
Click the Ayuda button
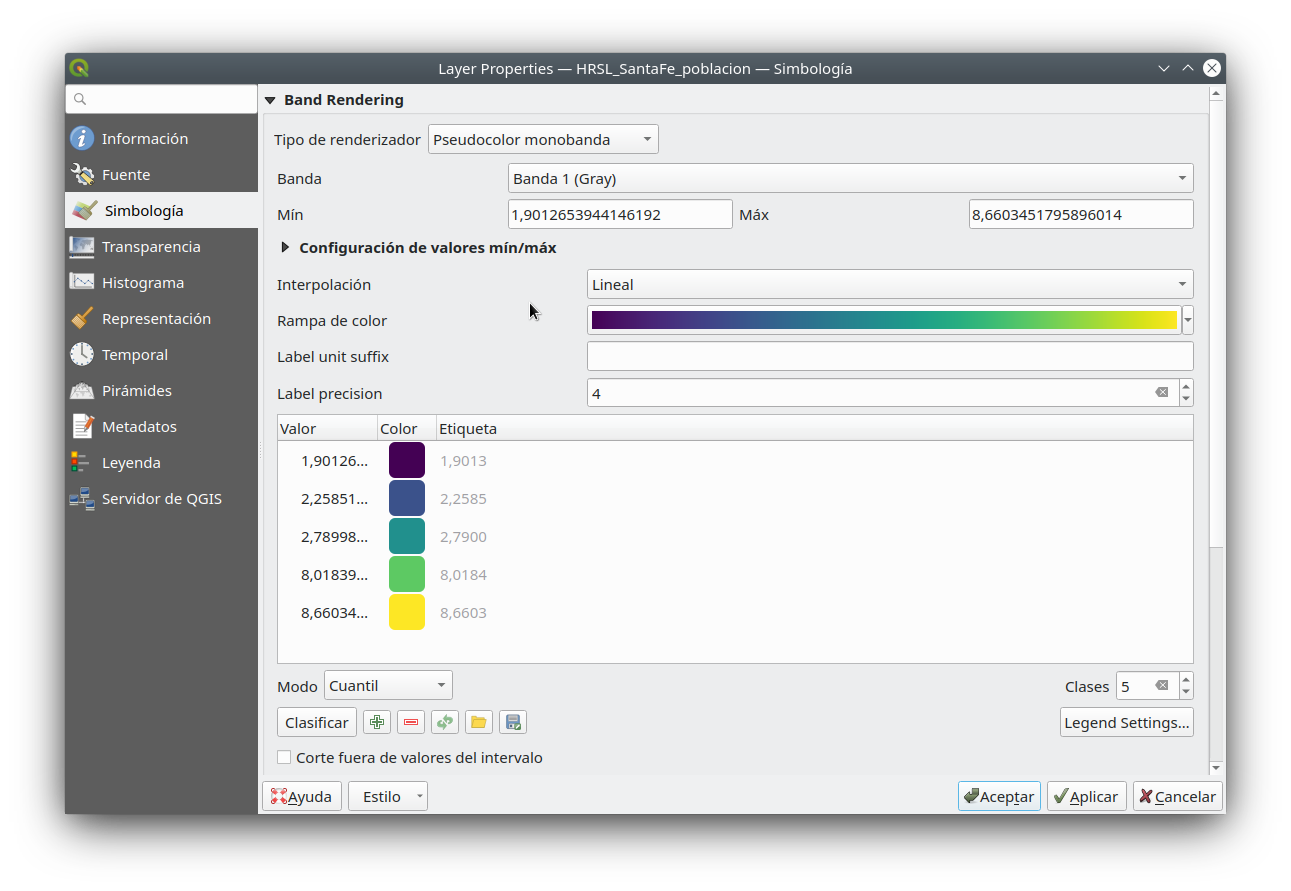(x=302, y=796)
